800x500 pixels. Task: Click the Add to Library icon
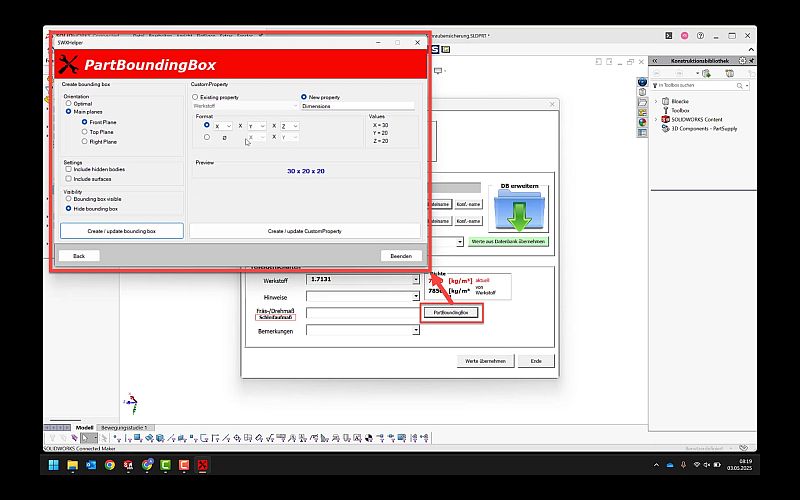[x=706, y=73]
